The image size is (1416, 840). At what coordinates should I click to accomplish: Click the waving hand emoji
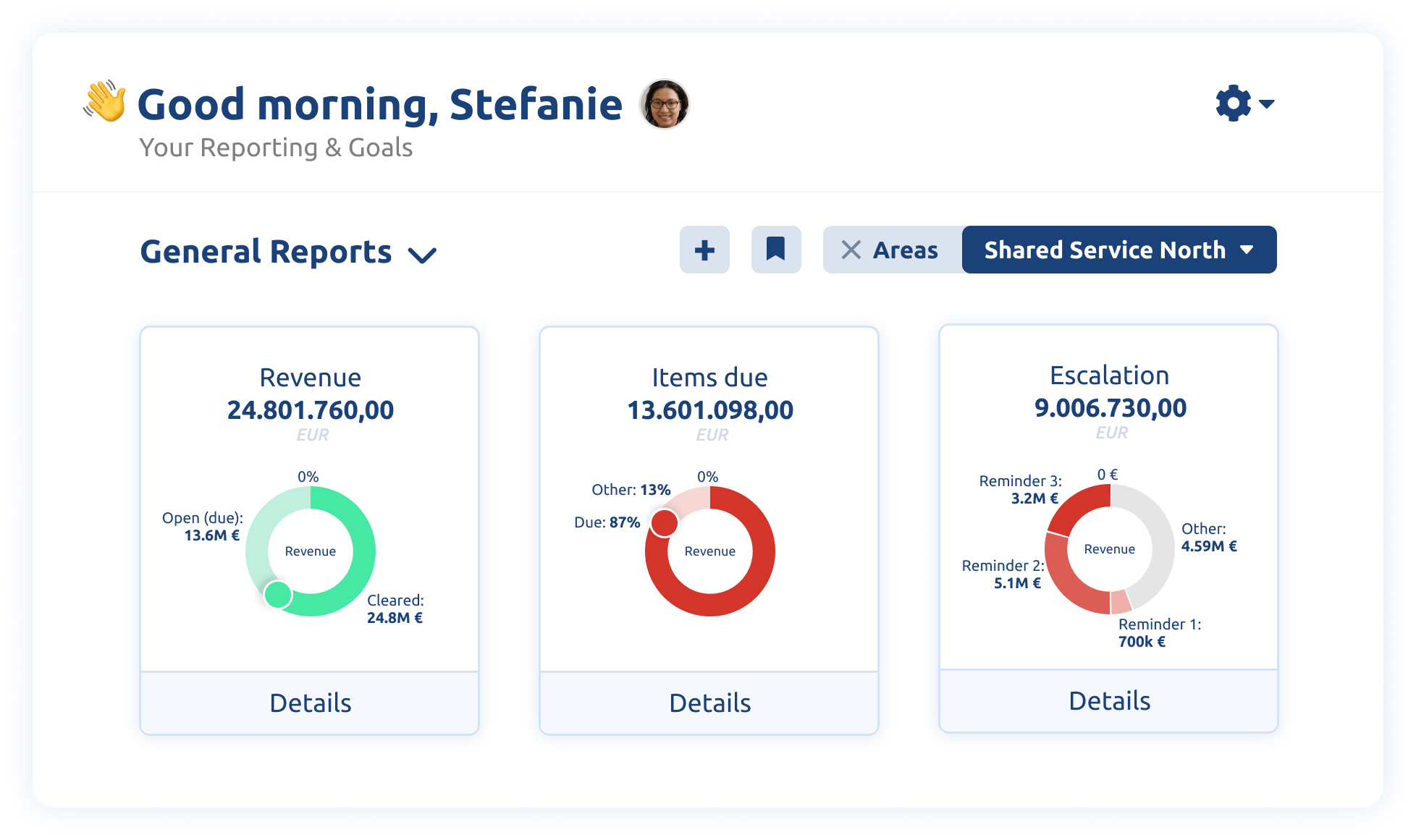point(105,101)
